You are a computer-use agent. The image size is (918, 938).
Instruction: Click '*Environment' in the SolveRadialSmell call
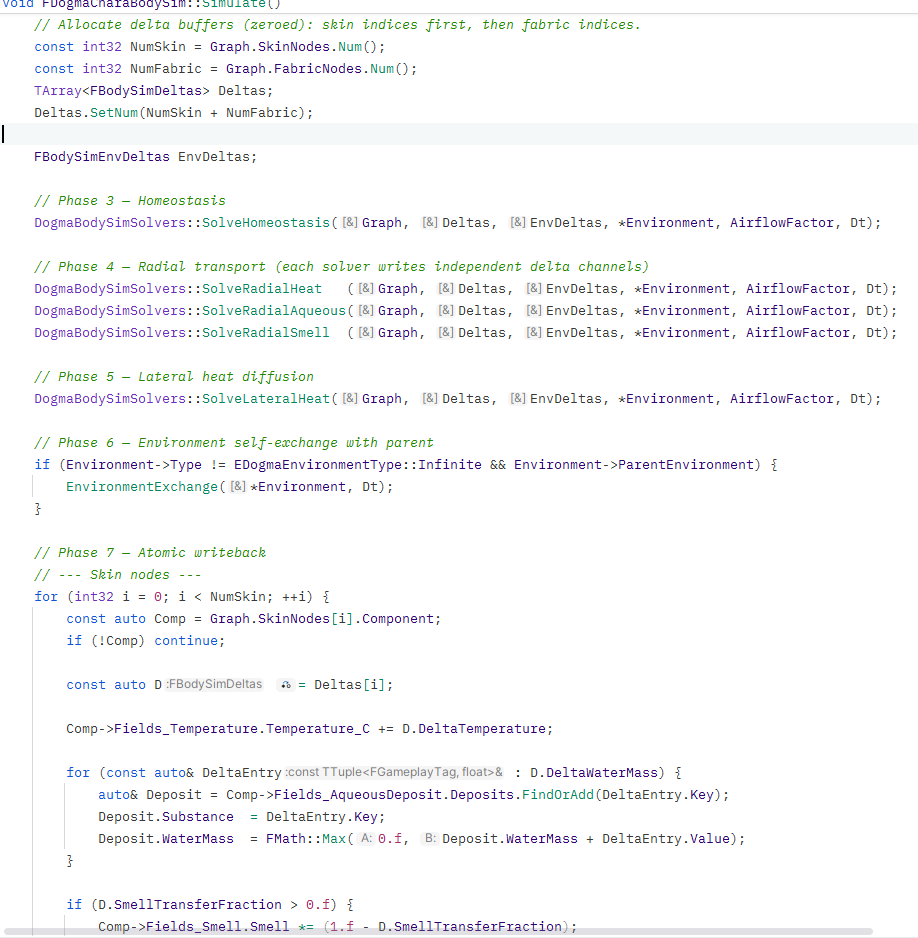pyautogui.click(x=682, y=333)
